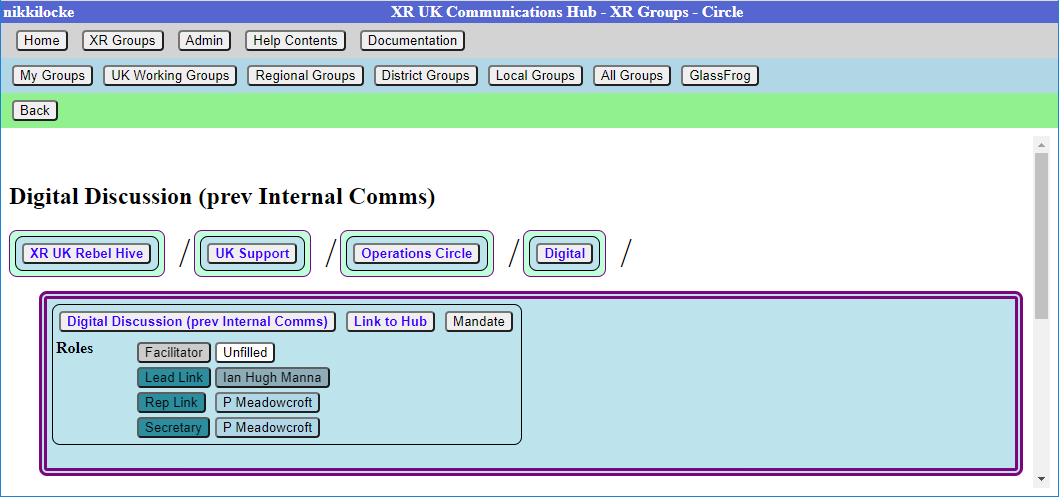The height and width of the screenshot is (497, 1059).
Task: Show All Groups
Action: tap(631, 76)
